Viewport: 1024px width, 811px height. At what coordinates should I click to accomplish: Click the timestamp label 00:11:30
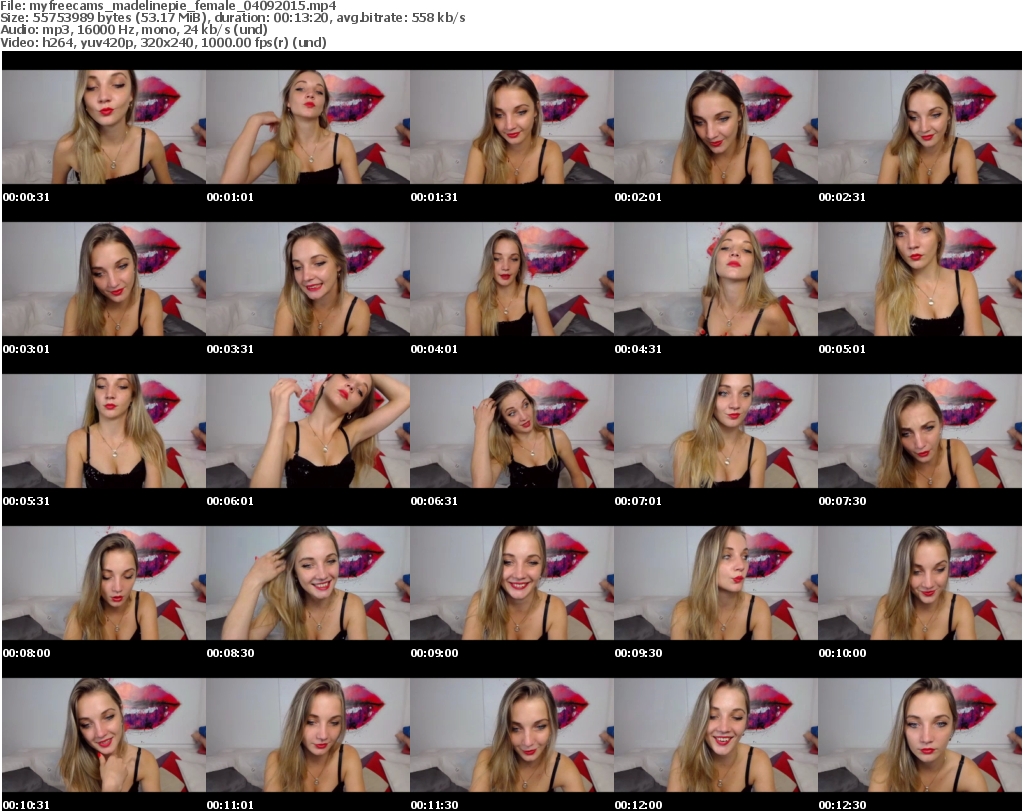(x=434, y=805)
